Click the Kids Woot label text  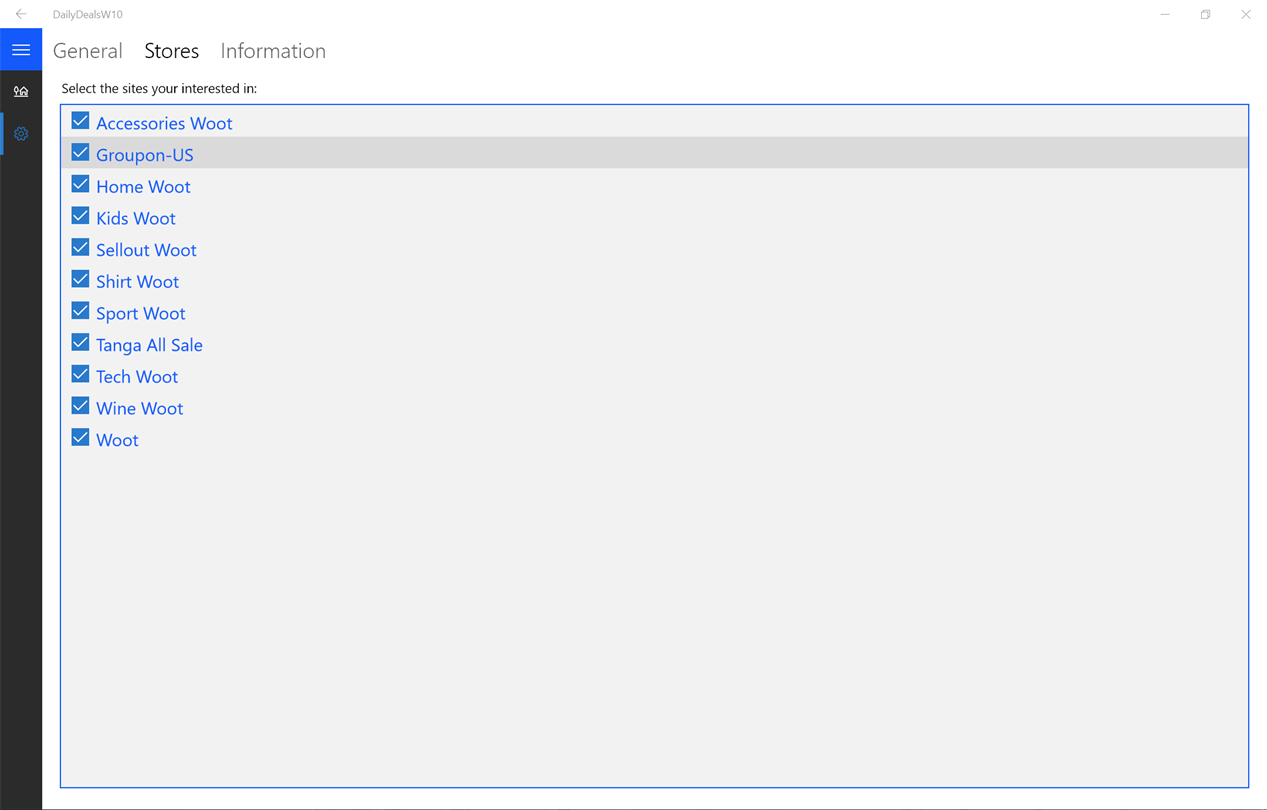click(x=136, y=218)
